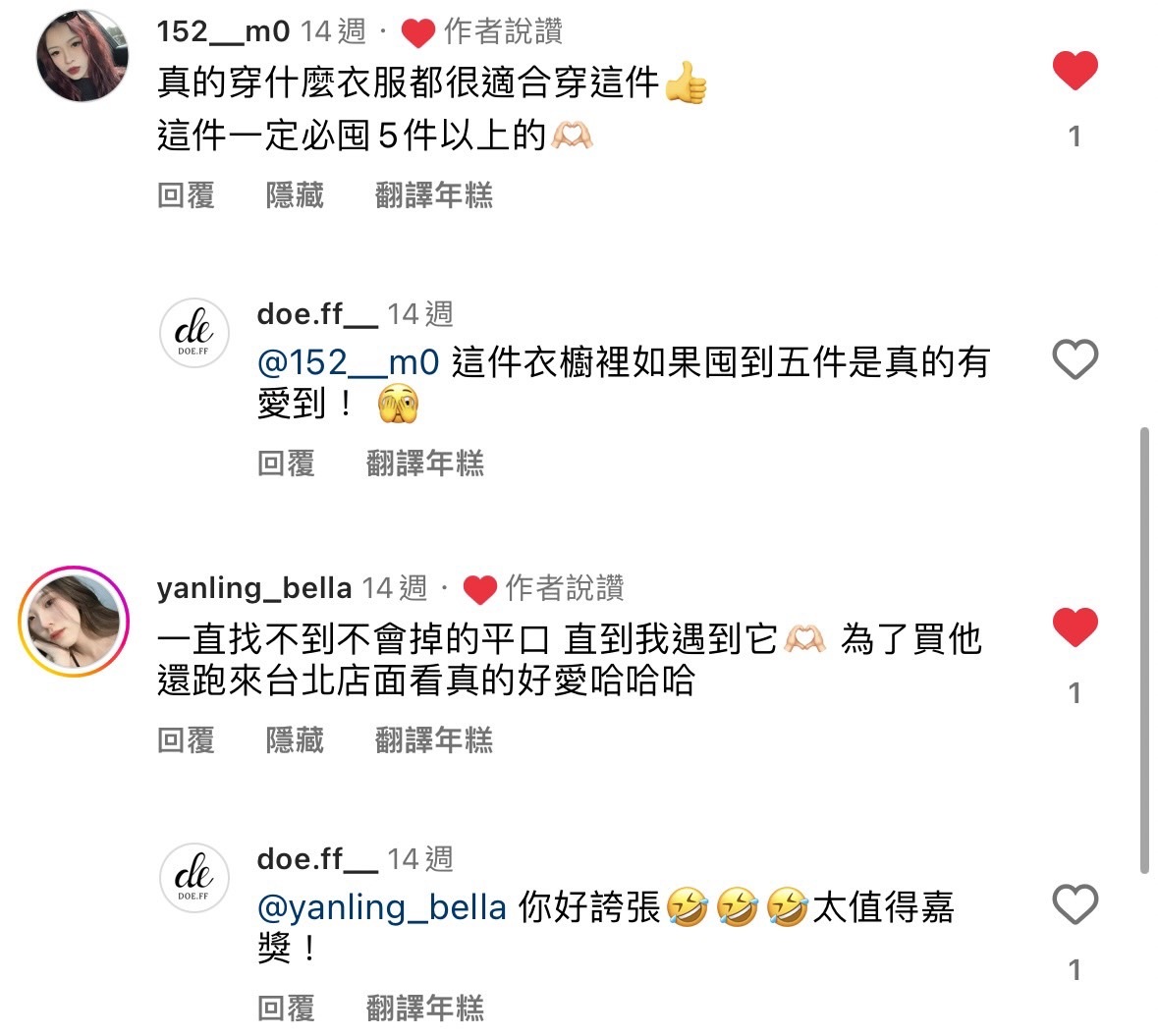Click the comments scrollbar on right edge
The image size is (1158, 1036).
pos(1144,650)
